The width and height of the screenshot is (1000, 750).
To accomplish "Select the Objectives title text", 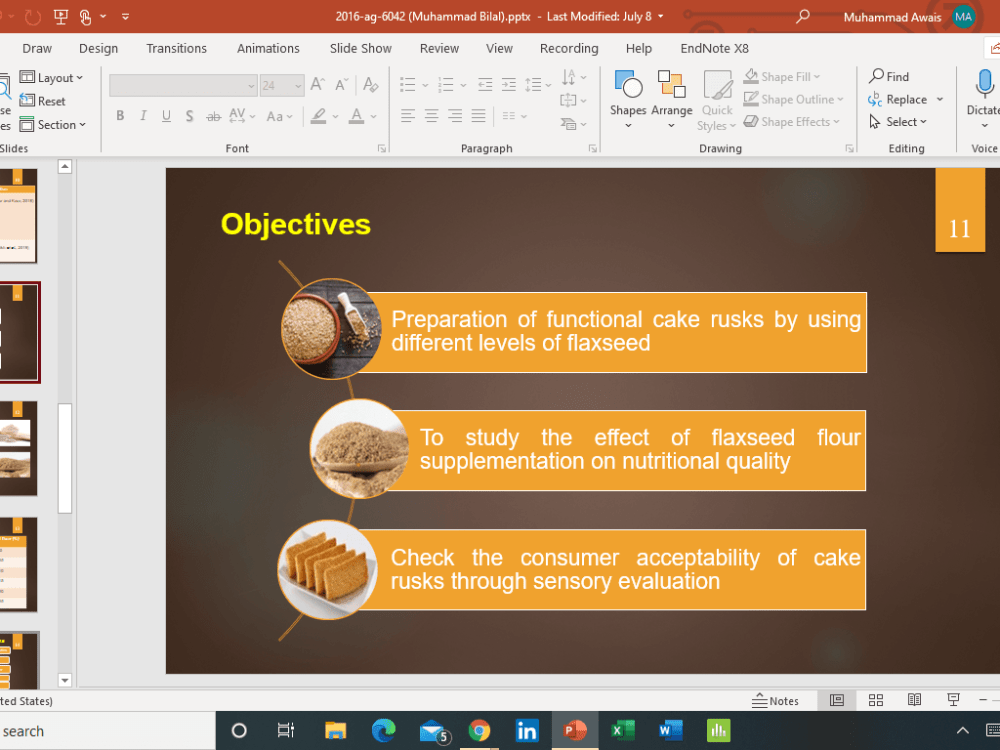I will point(295,224).
